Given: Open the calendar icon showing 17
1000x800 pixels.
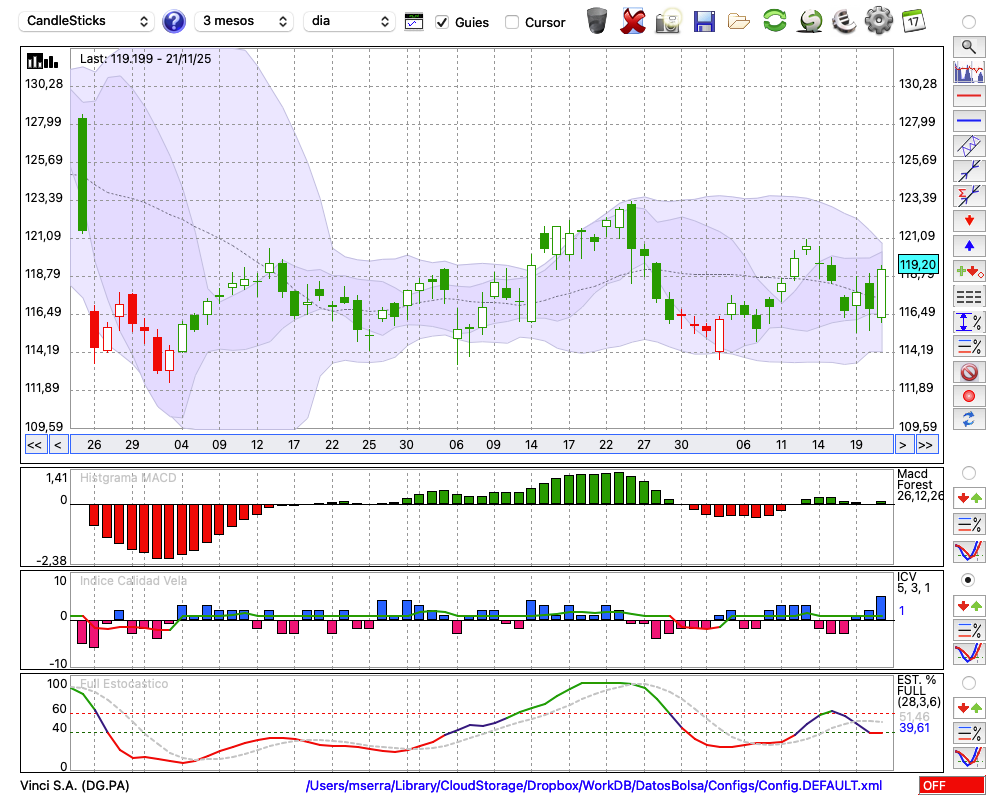Looking at the screenshot, I should coord(913,20).
